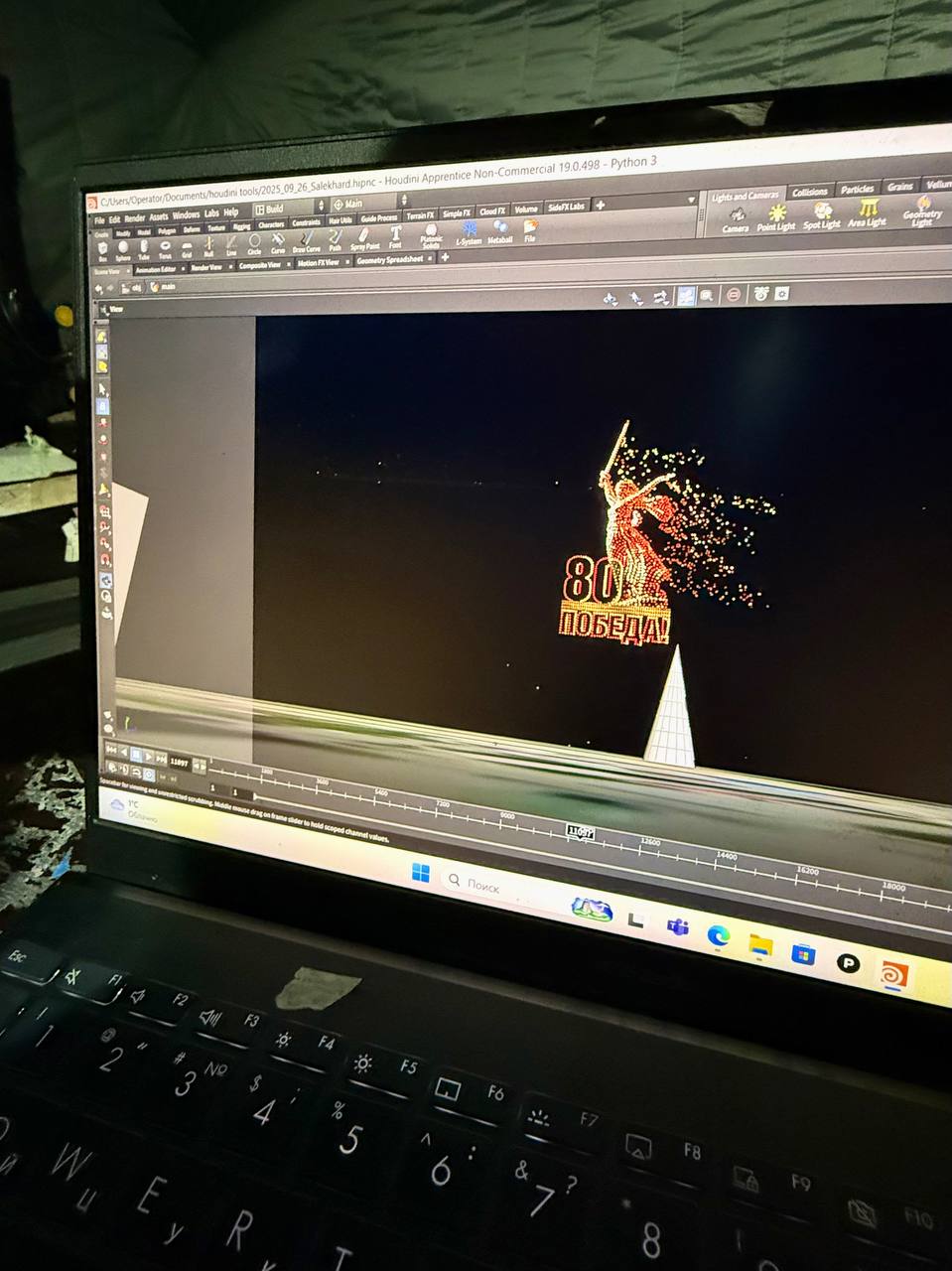Screen dimensions: 952x1271
Task: Open the shelf set options arrow
Action: pos(693,200)
